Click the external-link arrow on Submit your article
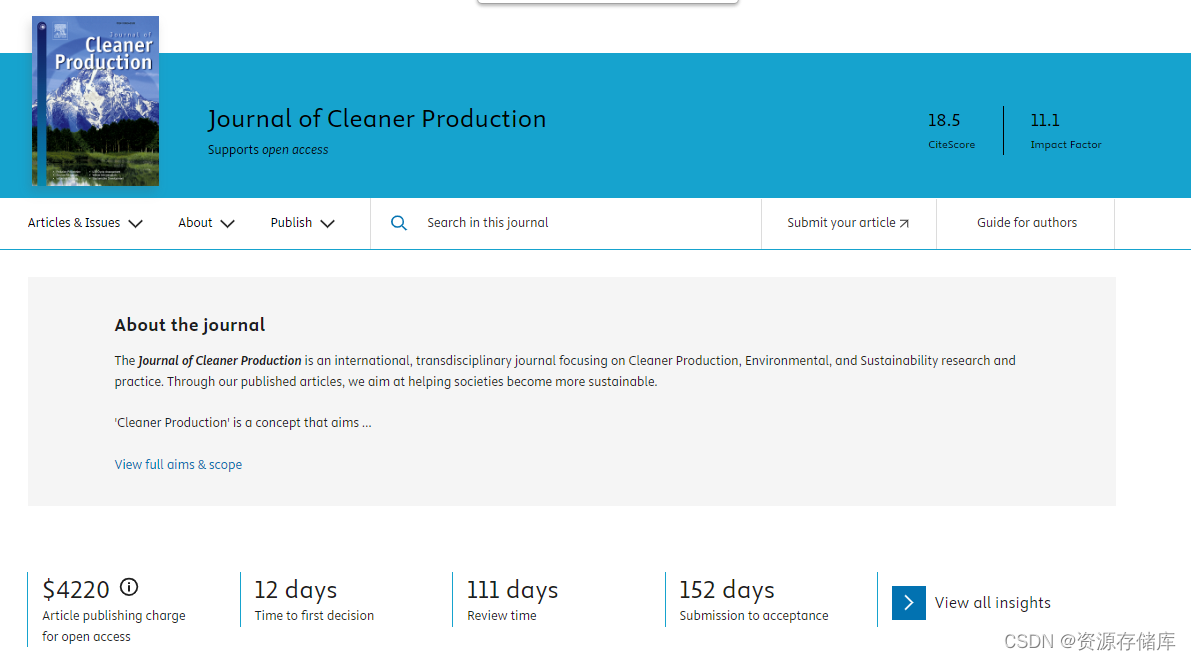1191x660 pixels. click(x=904, y=223)
